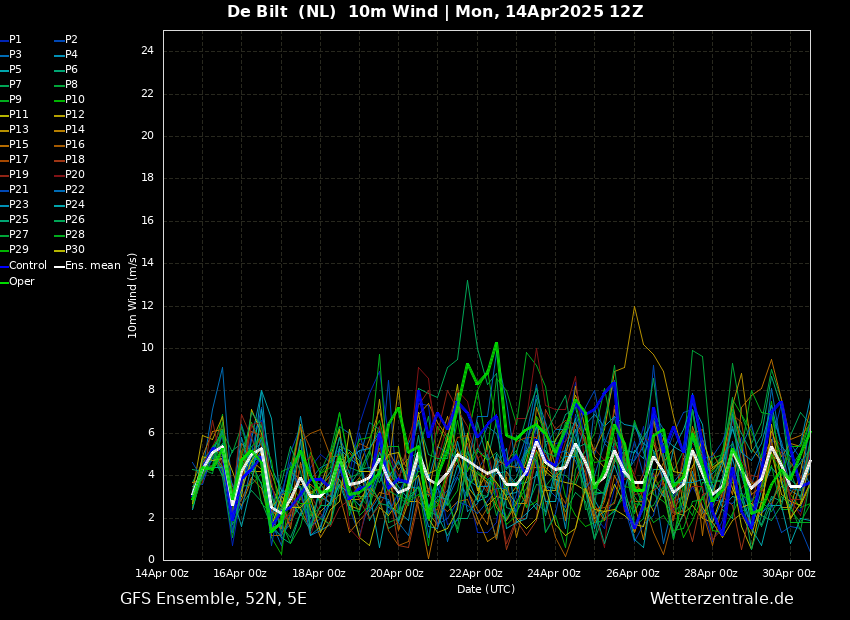850x620 pixels.
Task: Select the P14 legend entry
Action: pos(74,130)
